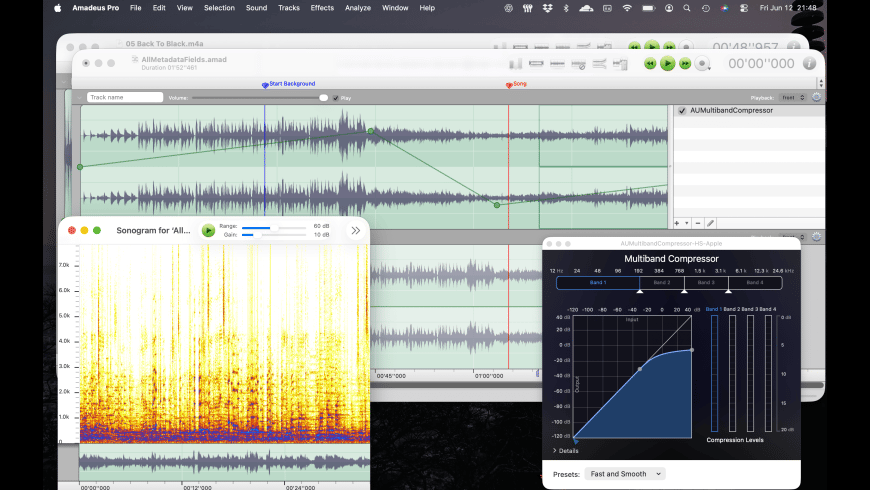
Task: Click the green envelope point at track start
Action: coord(80,167)
